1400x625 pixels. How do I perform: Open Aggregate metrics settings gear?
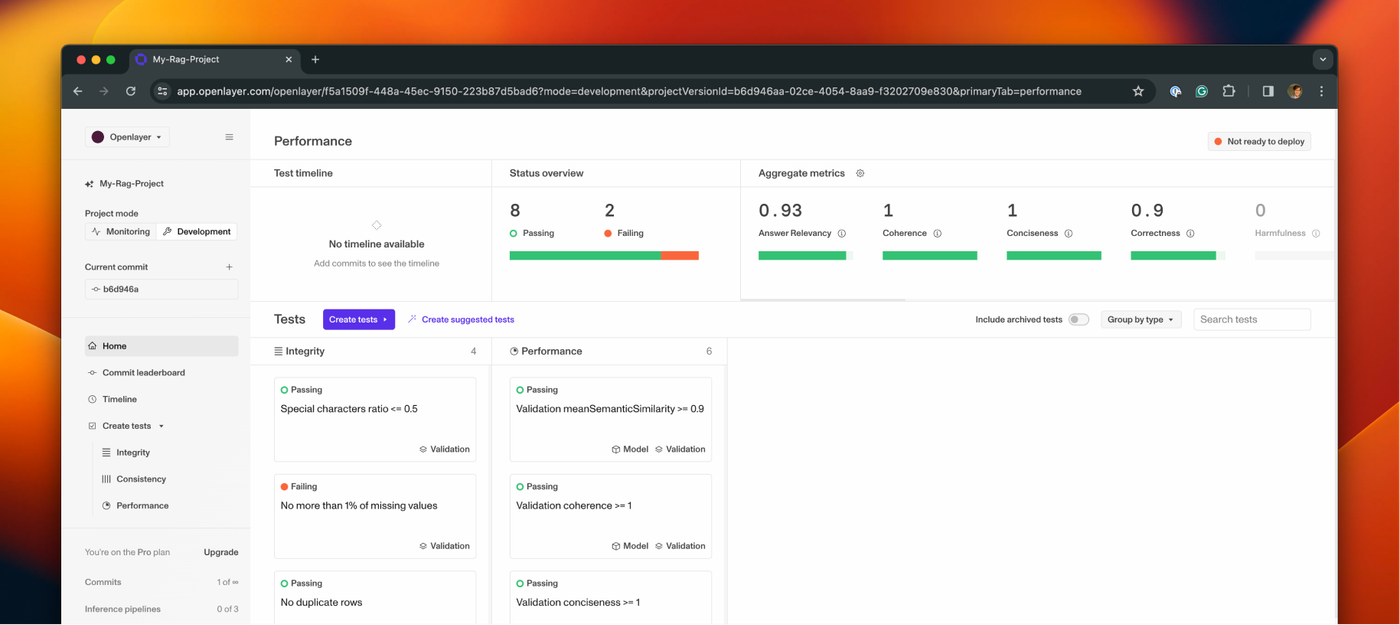pos(860,173)
